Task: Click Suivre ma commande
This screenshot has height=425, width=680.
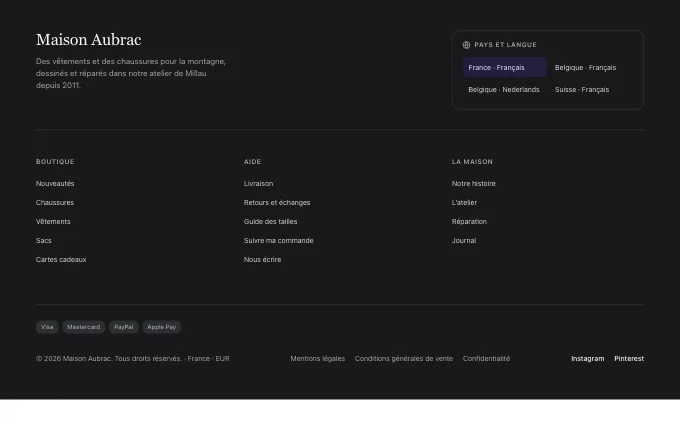Action: point(278,241)
